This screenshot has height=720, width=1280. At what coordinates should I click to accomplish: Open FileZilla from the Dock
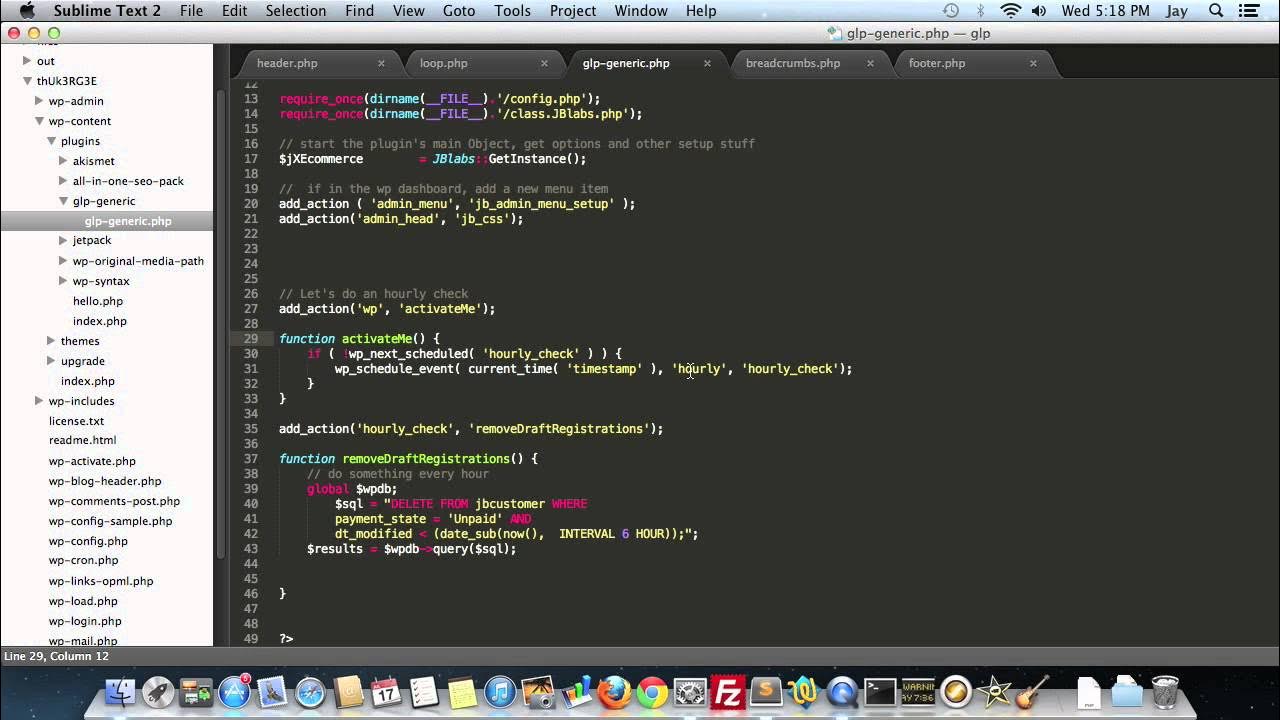pyautogui.click(x=727, y=691)
